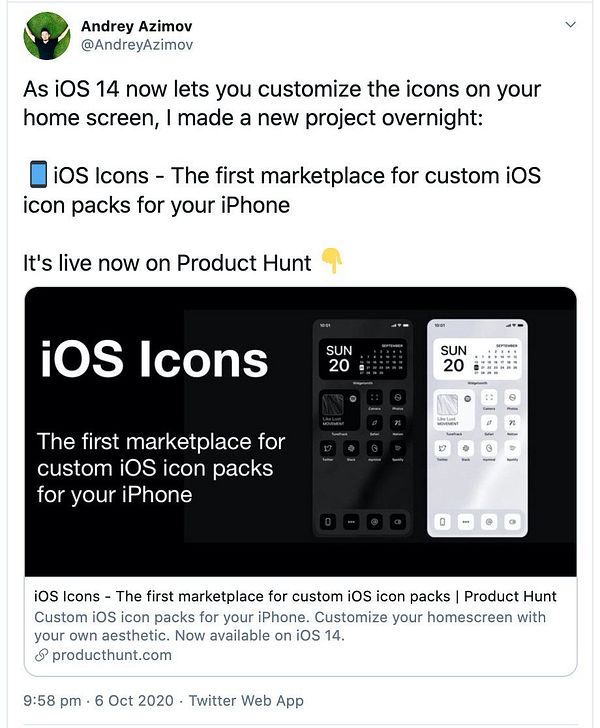Click the card description about custom icon packs
This screenshot has width=600, height=728.
click(290, 626)
